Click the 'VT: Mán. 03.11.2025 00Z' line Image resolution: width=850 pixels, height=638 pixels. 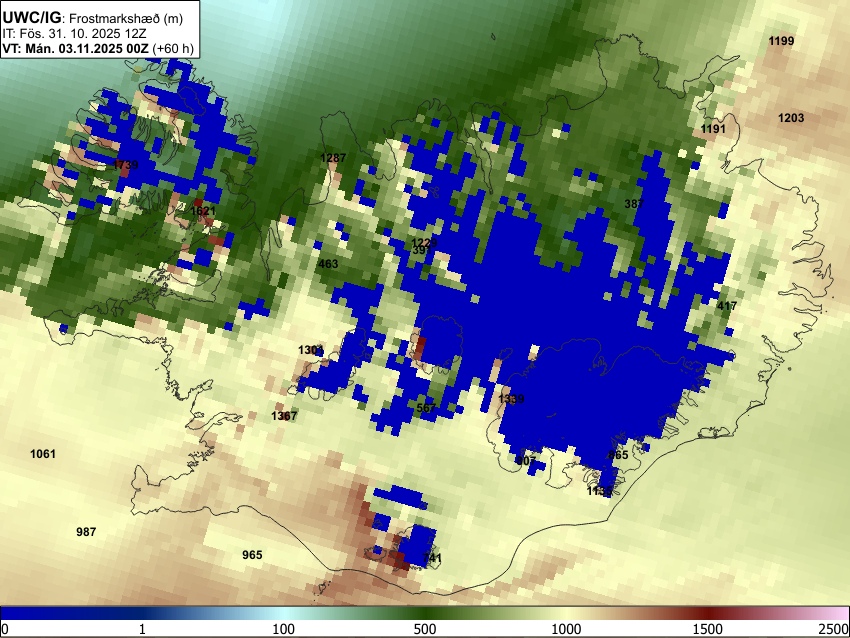pos(98,48)
